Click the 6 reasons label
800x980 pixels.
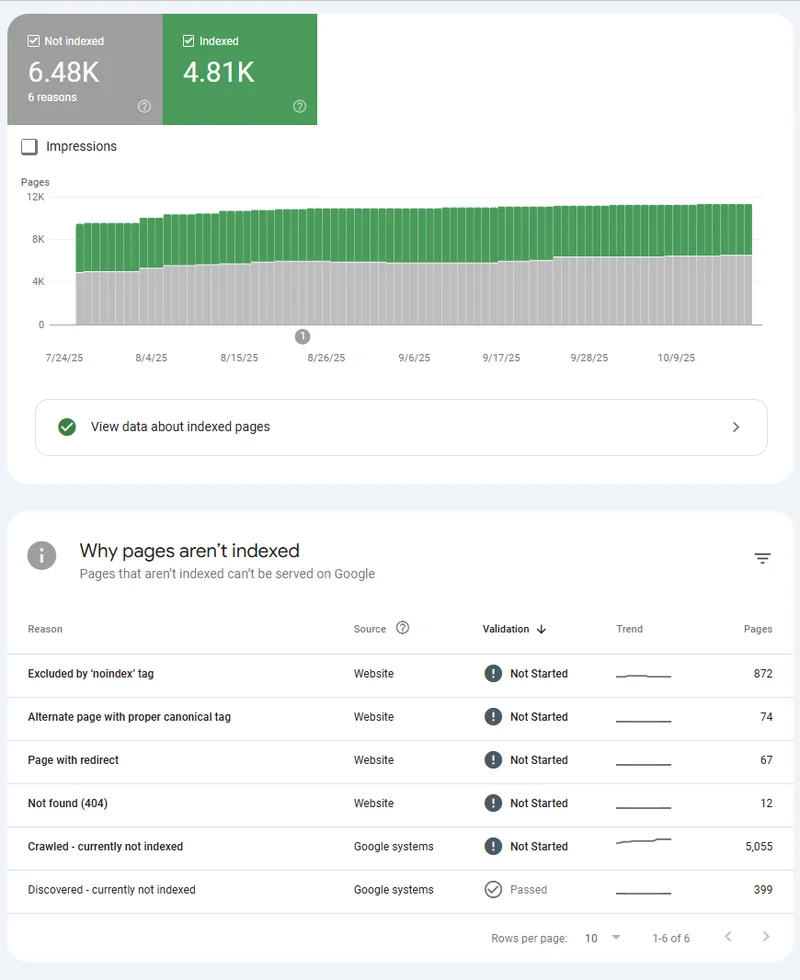[52, 98]
